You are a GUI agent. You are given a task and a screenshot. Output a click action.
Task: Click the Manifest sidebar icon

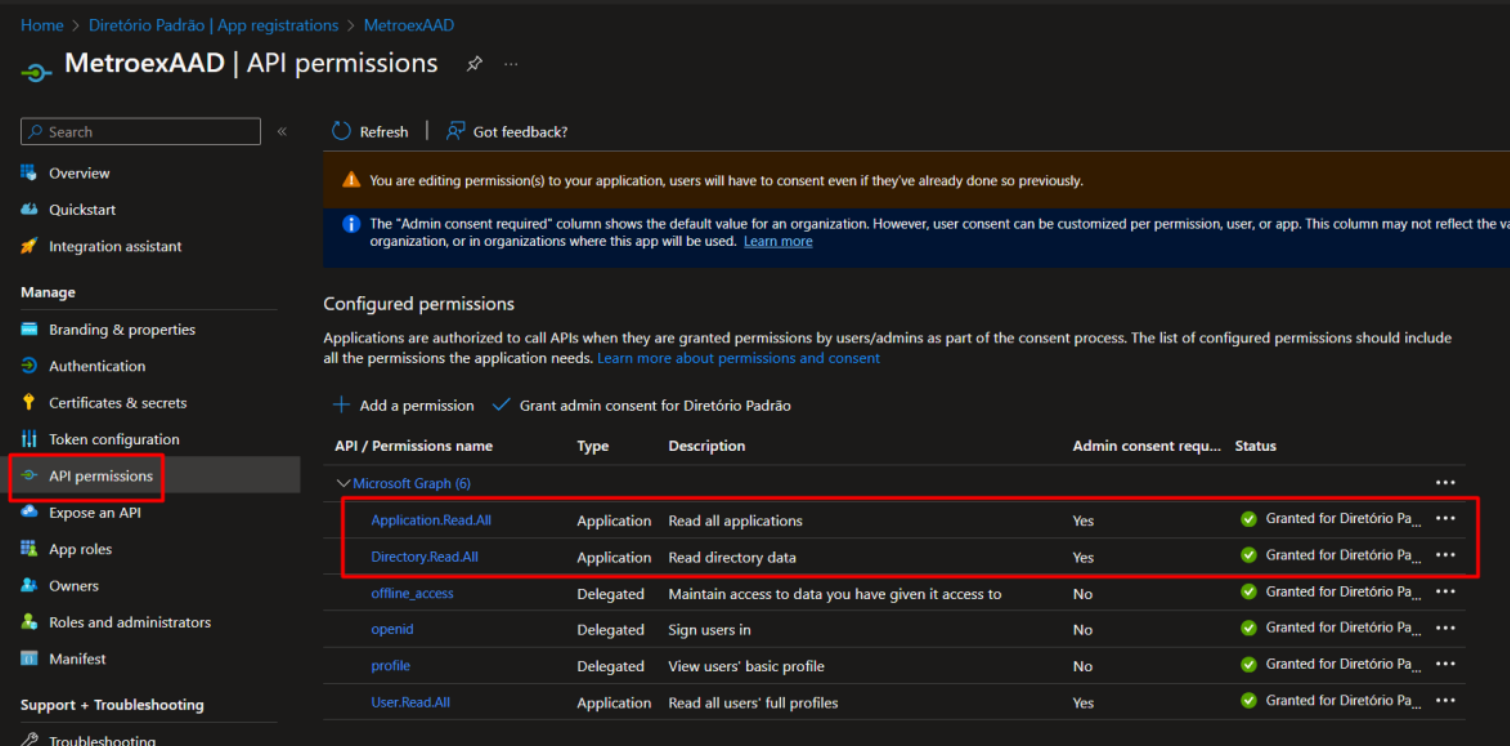[29, 658]
